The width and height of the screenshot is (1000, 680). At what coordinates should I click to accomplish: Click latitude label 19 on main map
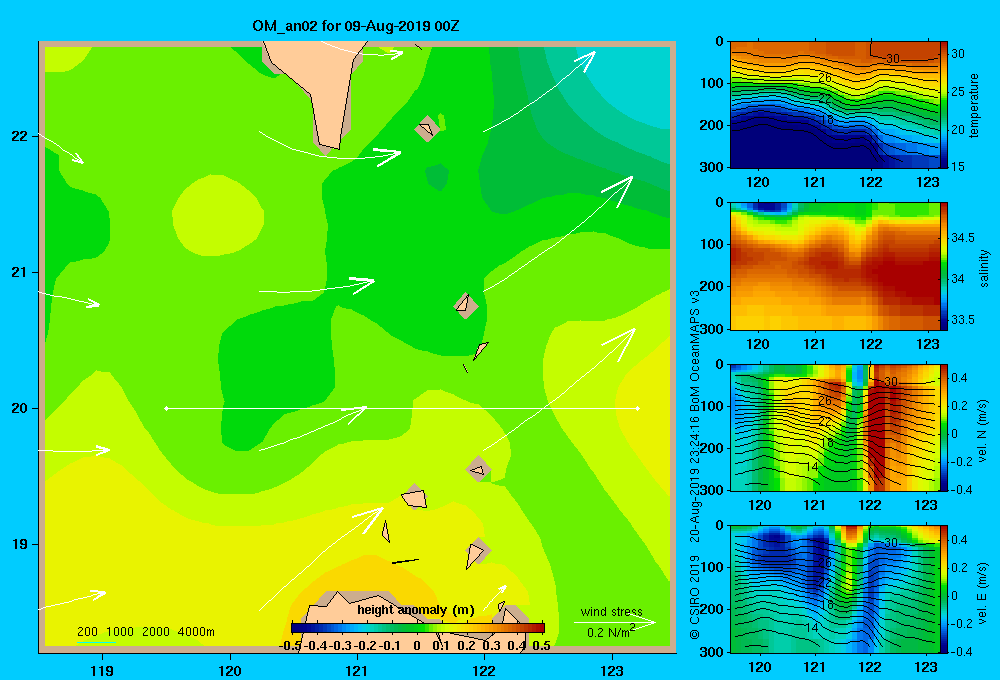pyautogui.click(x=19, y=544)
